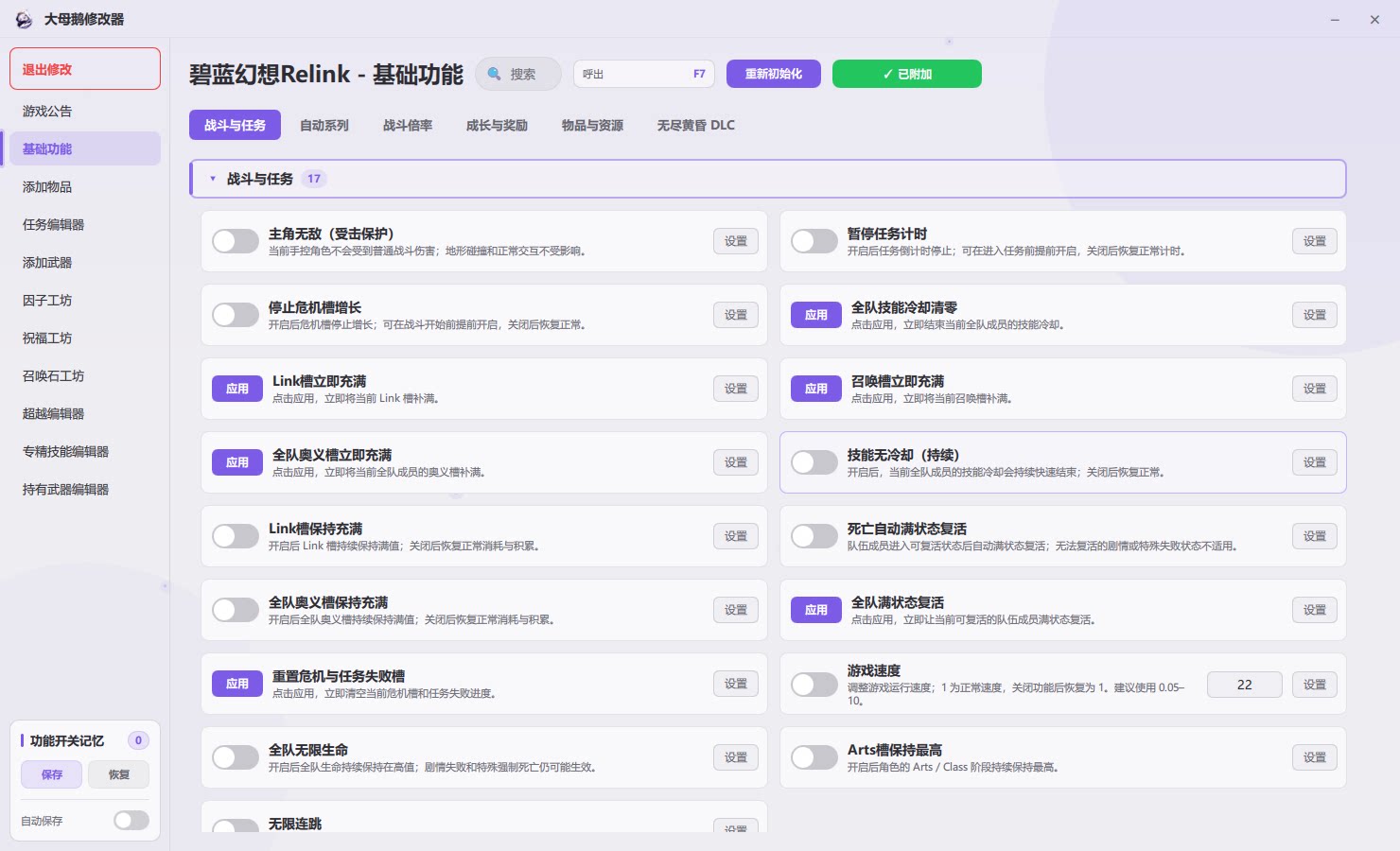Select 无尽黄昏 DLC tab
Image resolution: width=1400 pixels, height=851 pixels.
(x=696, y=125)
